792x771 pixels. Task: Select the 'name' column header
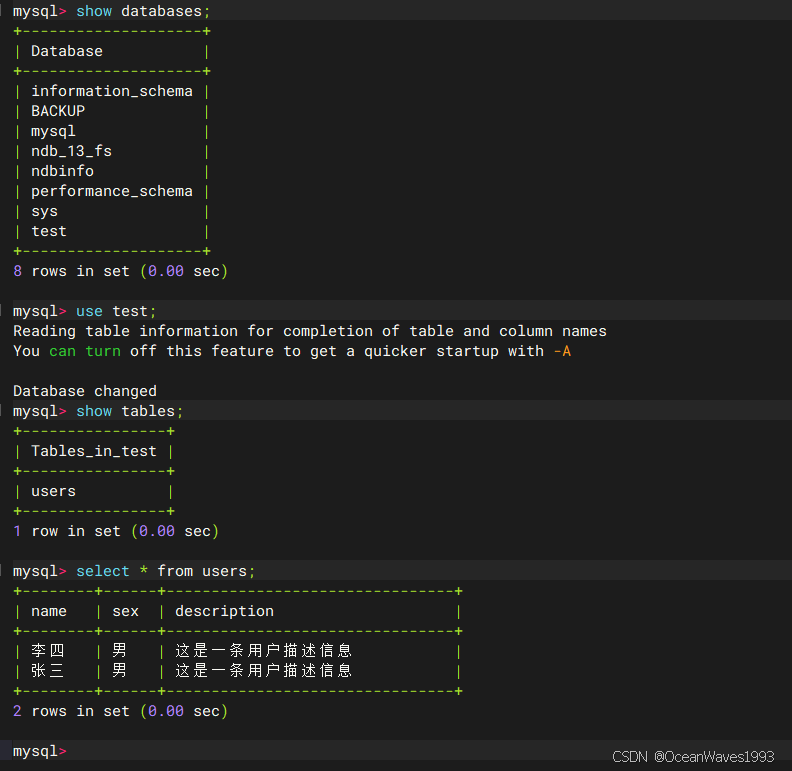coord(49,611)
